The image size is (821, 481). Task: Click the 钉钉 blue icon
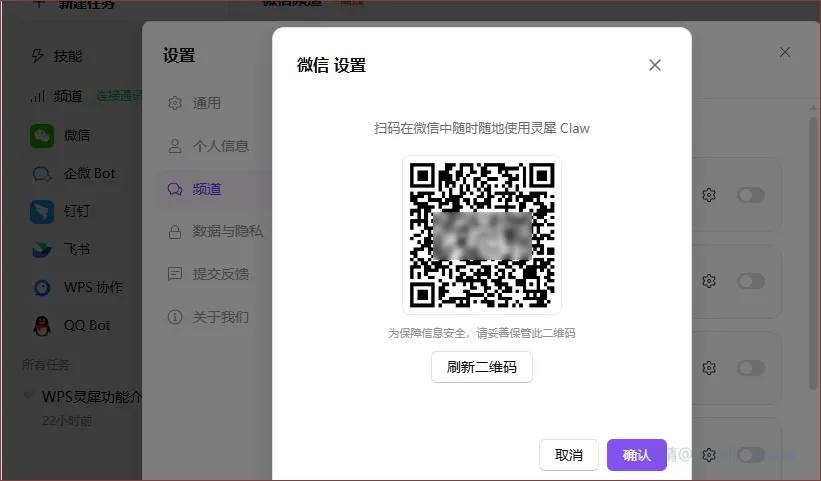click(42, 211)
